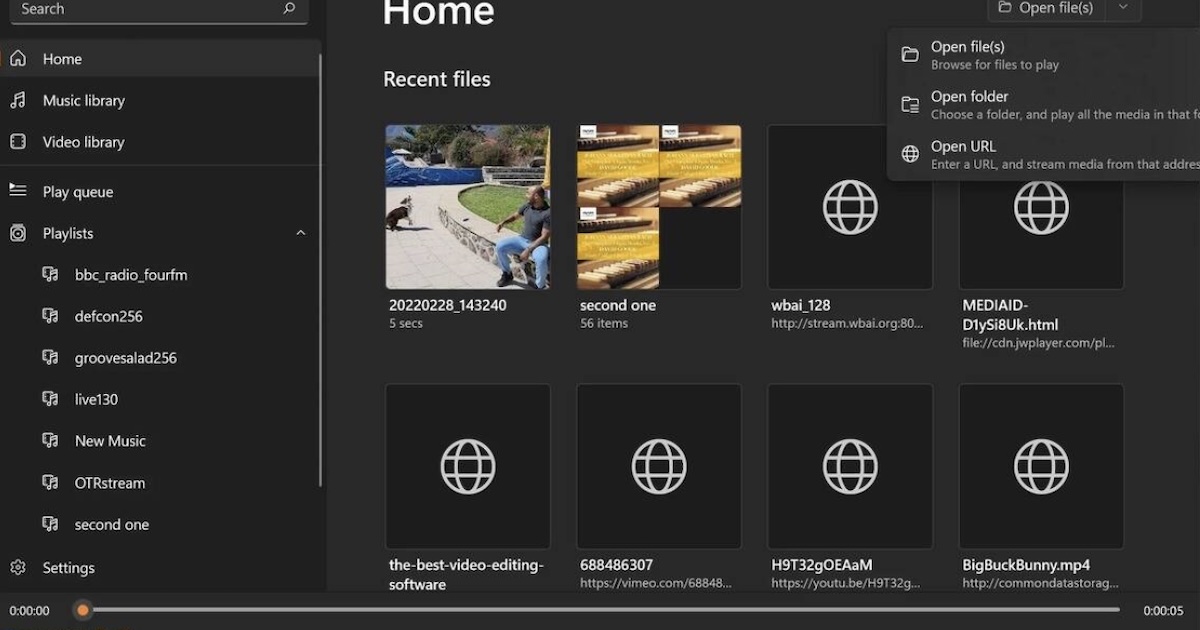Open the Play queue page
The height and width of the screenshot is (630, 1200).
click(160, 191)
